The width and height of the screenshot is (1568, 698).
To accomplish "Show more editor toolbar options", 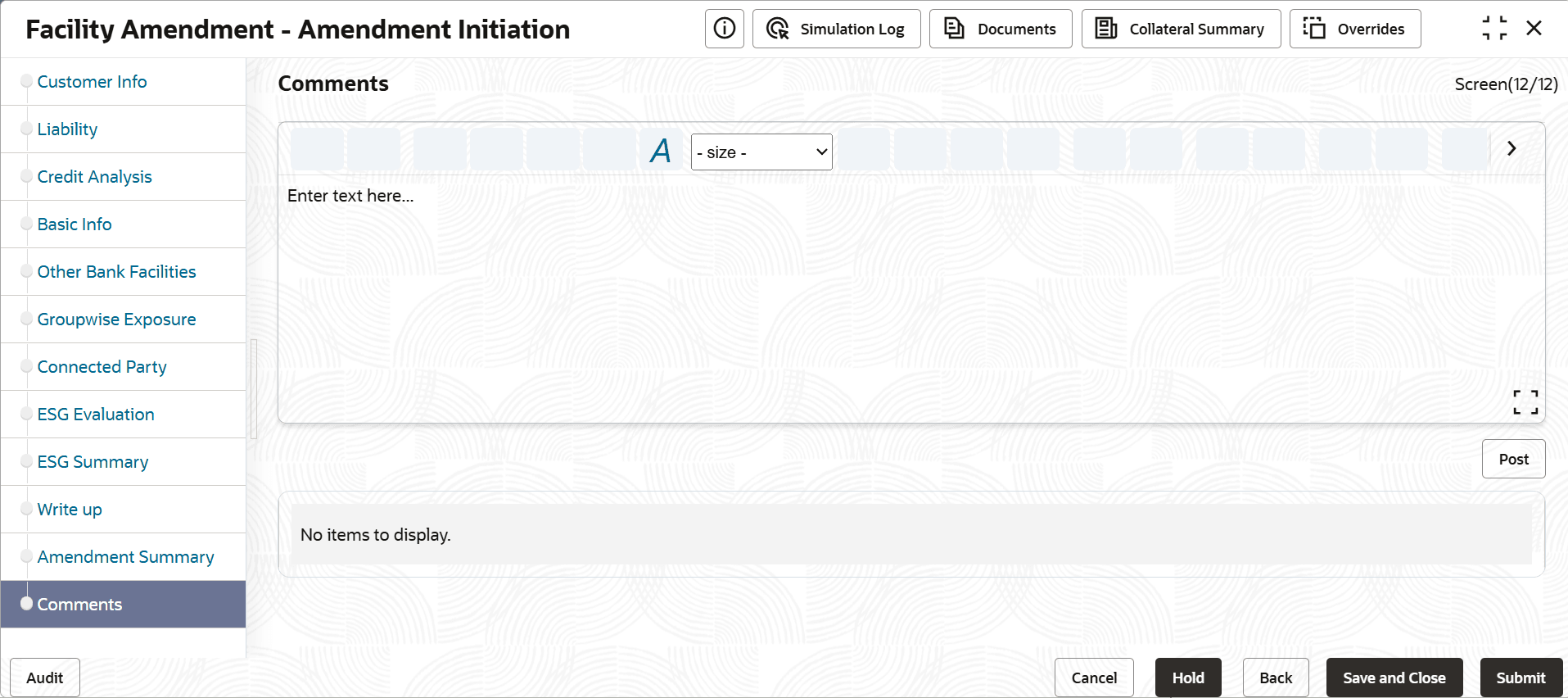I will (1512, 148).
